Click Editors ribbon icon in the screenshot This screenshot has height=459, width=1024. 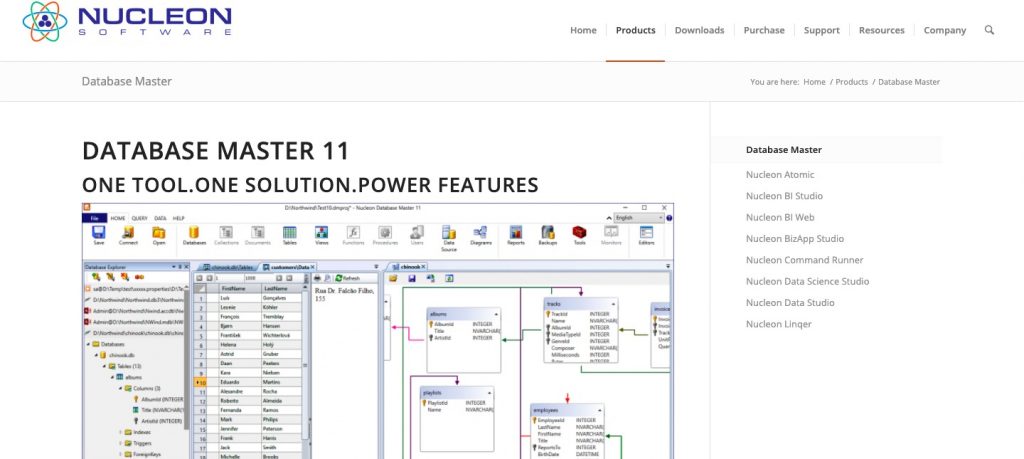[x=647, y=236]
